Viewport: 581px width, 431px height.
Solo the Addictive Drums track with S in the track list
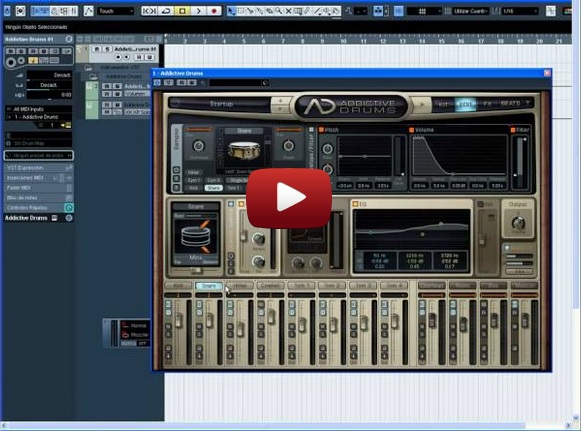point(107,49)
